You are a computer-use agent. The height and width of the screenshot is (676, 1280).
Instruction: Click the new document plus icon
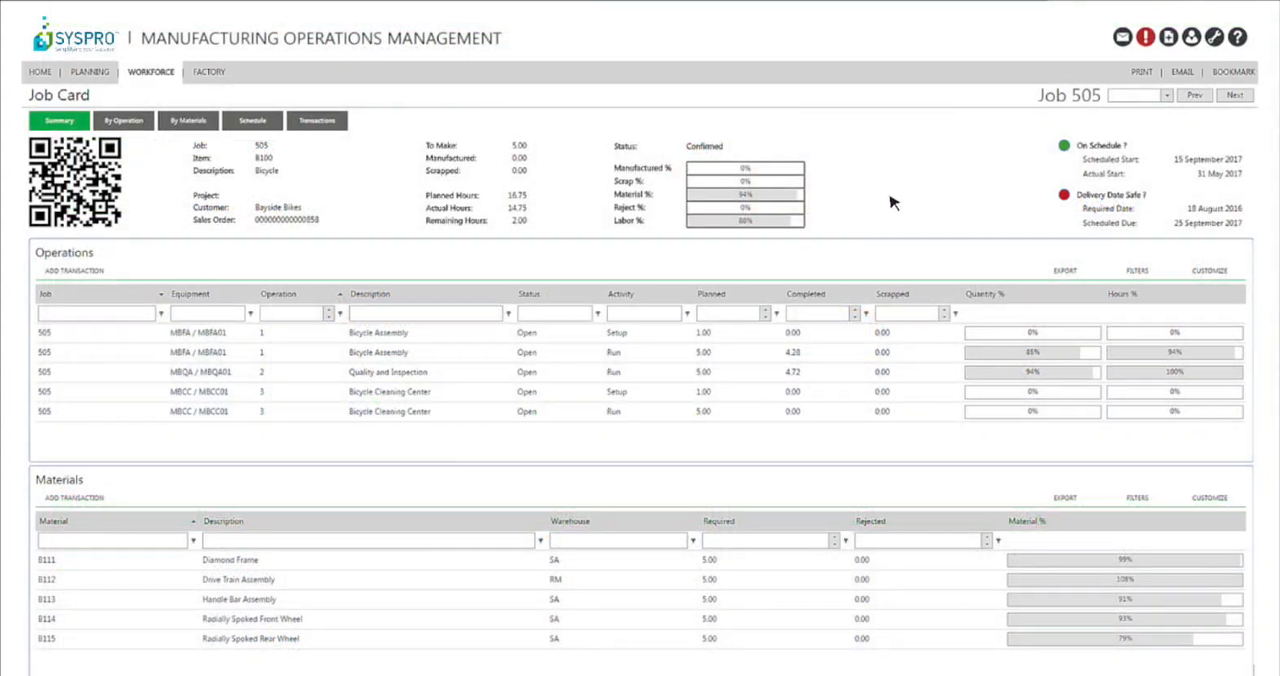tap(1169, 37)
